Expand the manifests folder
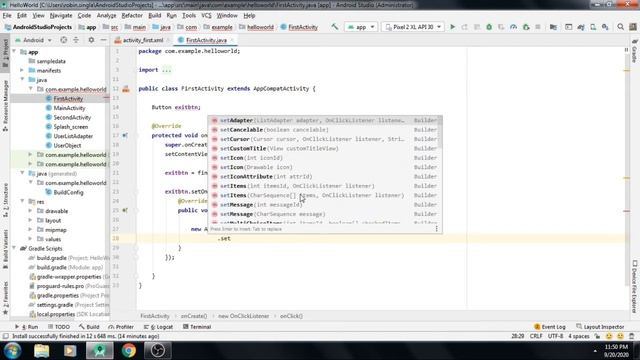Viewport: 640px width, 360px height. (x=22, y=70)
